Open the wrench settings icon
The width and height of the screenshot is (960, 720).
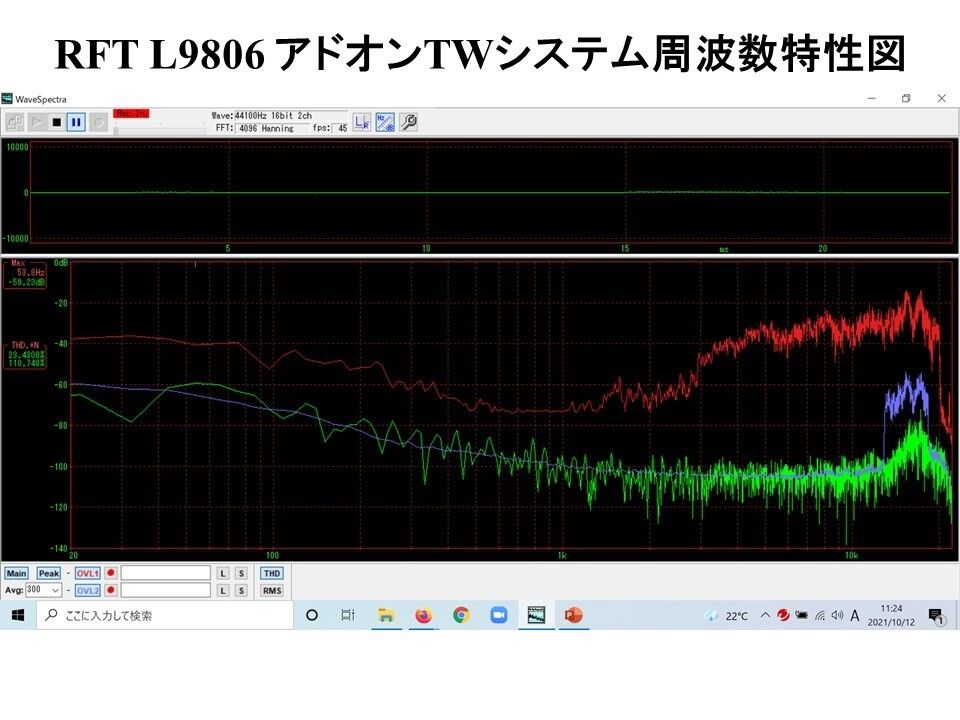click(x=408, y=122)
